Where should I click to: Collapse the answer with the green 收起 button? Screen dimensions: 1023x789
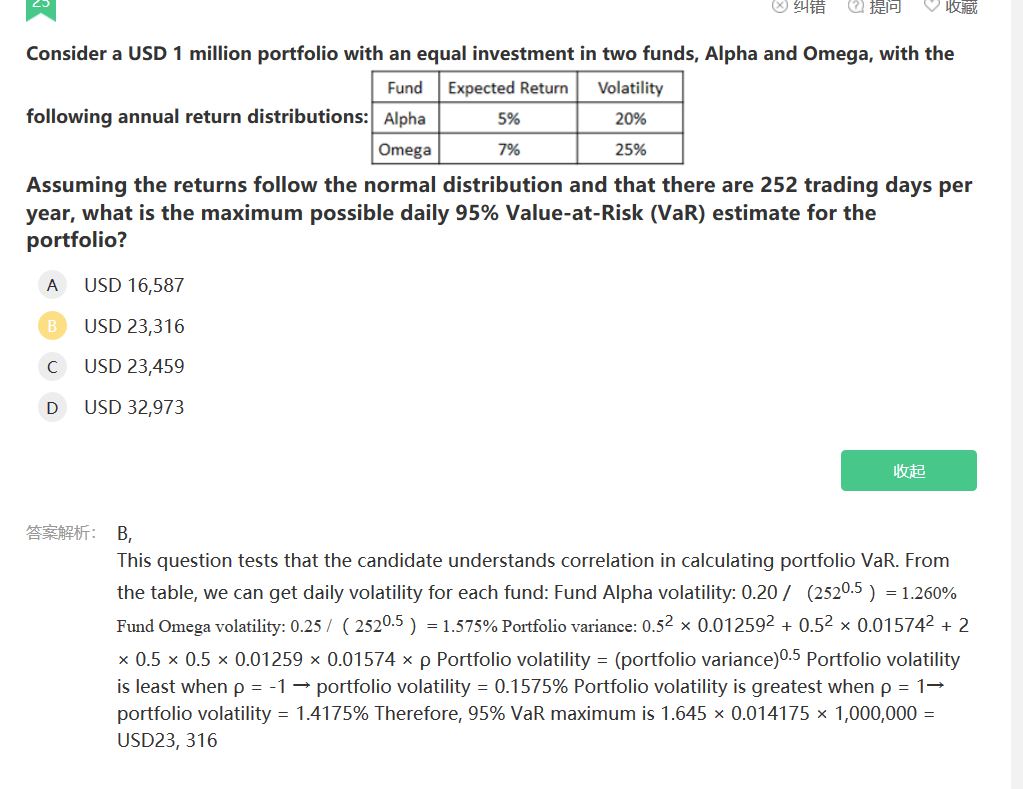[x=908, y=471]
